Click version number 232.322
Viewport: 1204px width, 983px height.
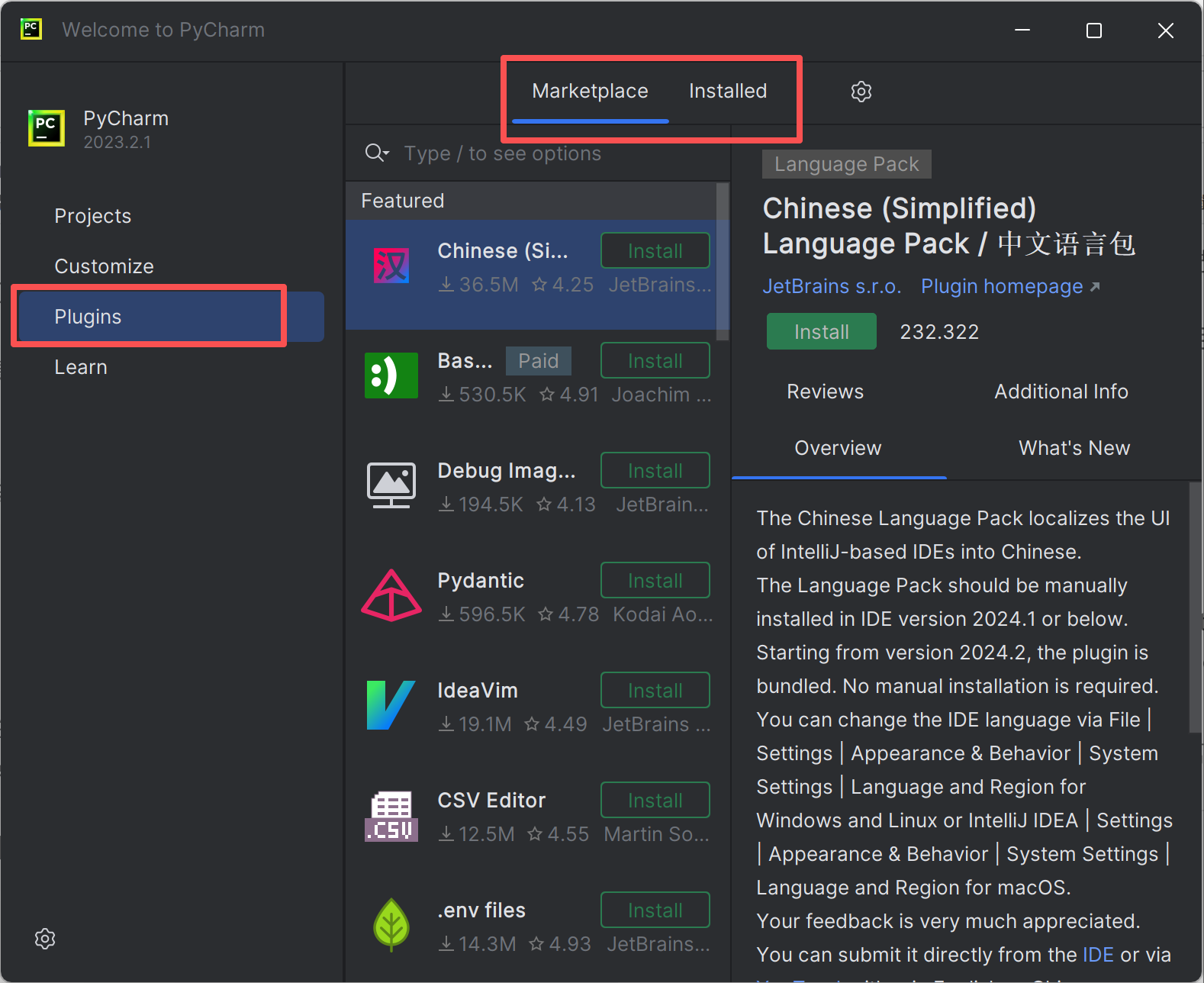pyautogui.click(x=939, y=332)
